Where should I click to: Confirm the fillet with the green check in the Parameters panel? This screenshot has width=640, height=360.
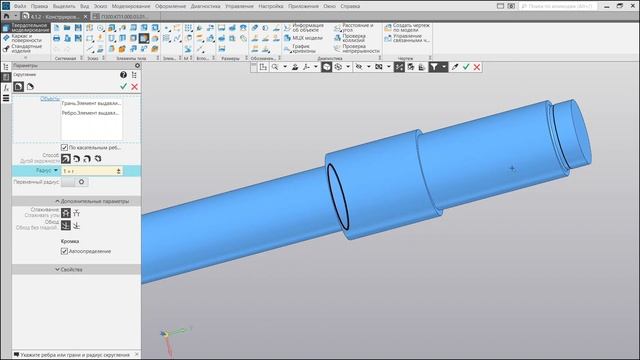pos(123,87)
